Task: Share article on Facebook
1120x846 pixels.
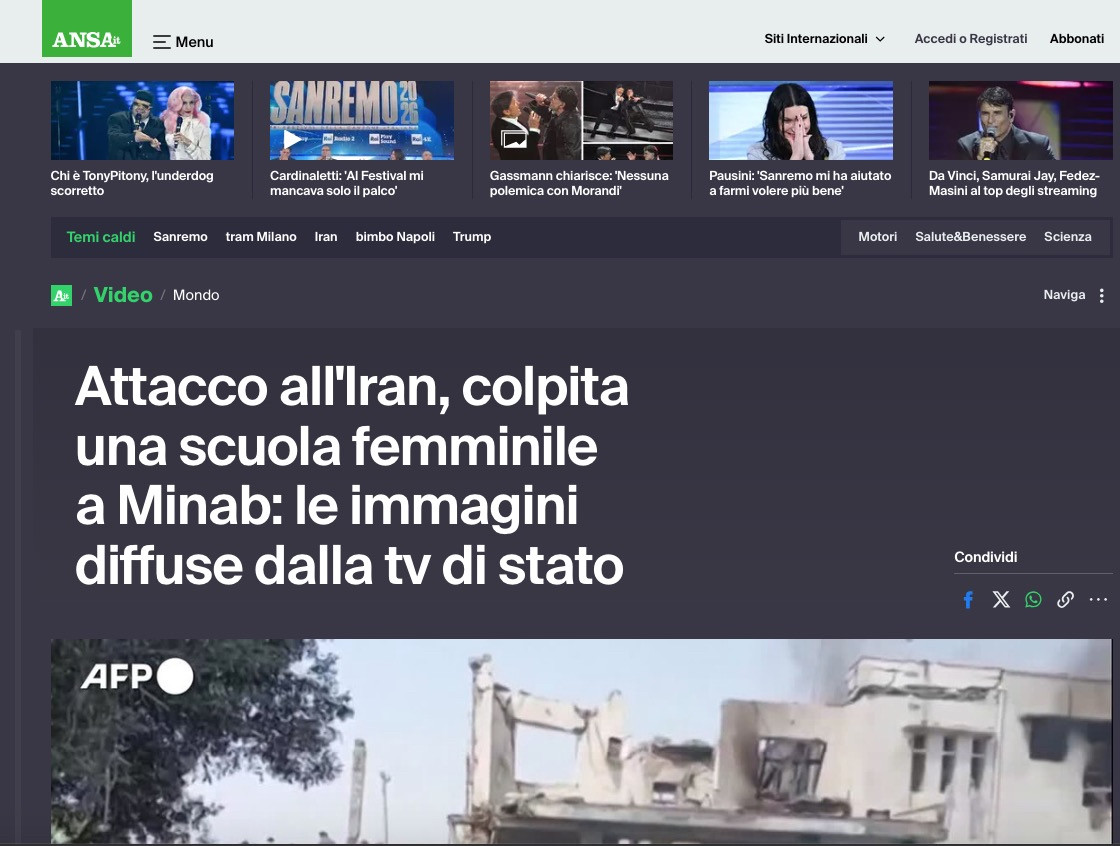Action: (968, 599)
